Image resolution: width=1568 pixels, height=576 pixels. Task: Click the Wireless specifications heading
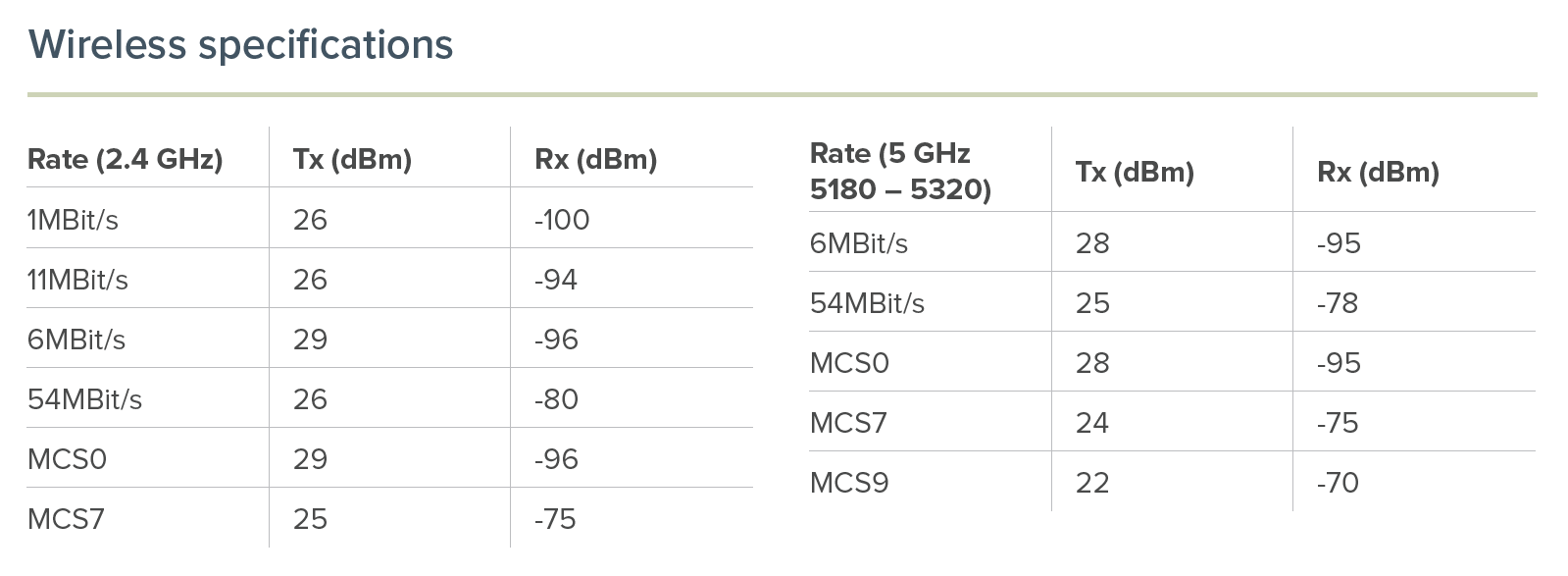click(x=240, y=45)
